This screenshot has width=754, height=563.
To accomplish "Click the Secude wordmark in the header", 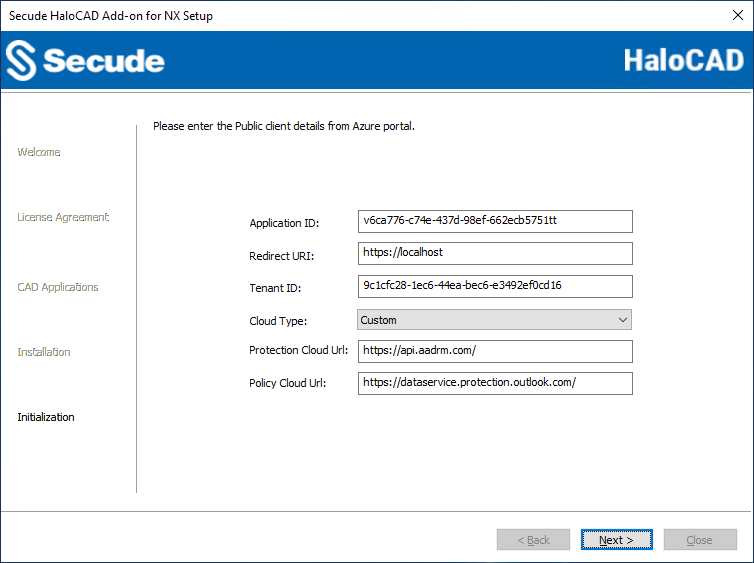I will tap(103, 61).
